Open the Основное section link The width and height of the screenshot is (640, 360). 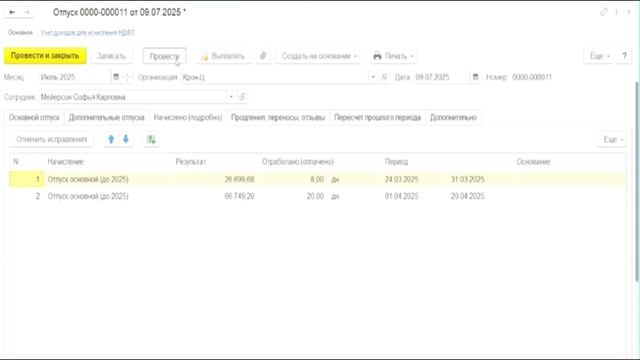point(20,33)
